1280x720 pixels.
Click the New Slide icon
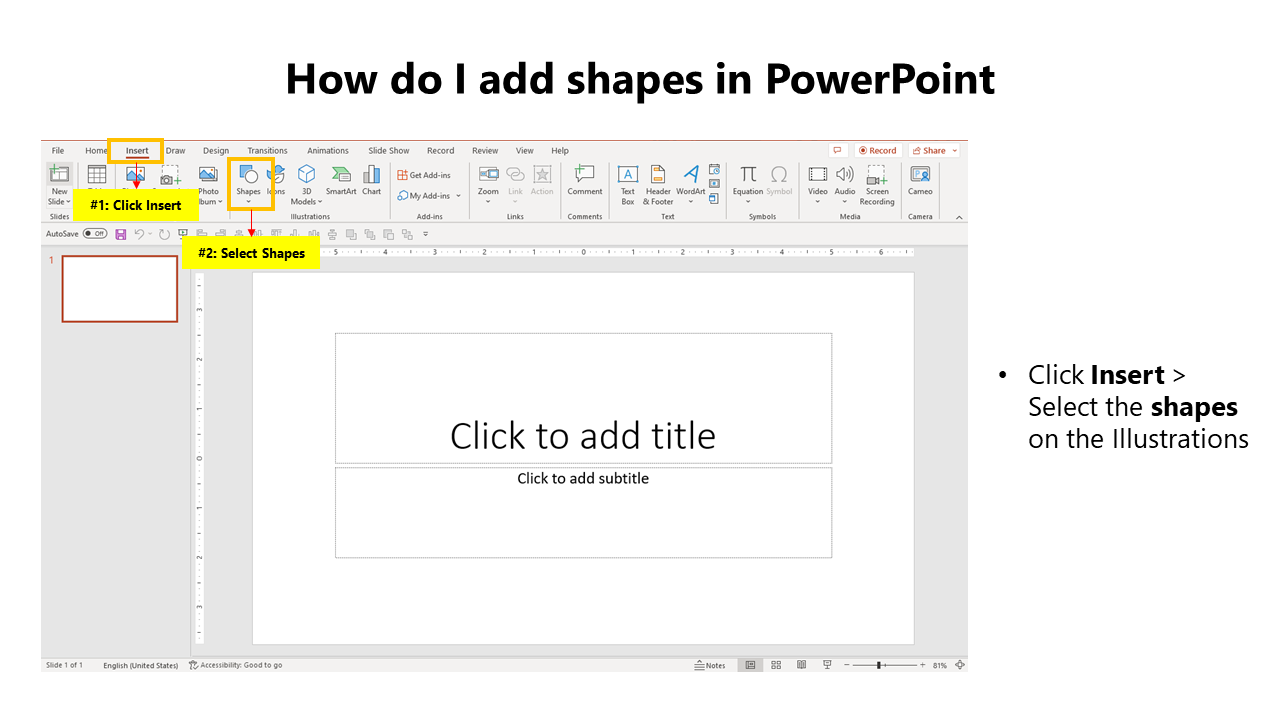[60, 174]
